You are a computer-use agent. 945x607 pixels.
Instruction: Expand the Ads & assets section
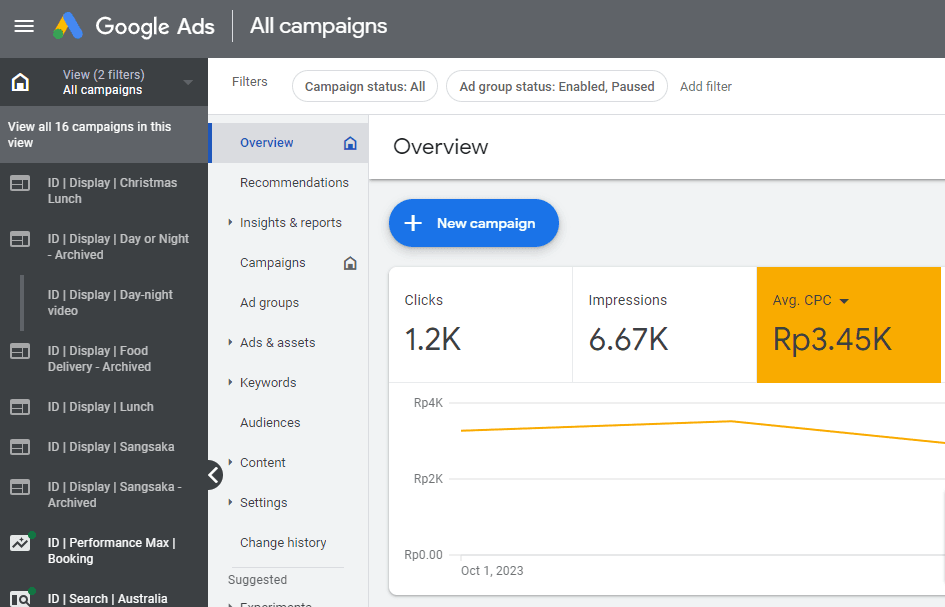(230, 343)
